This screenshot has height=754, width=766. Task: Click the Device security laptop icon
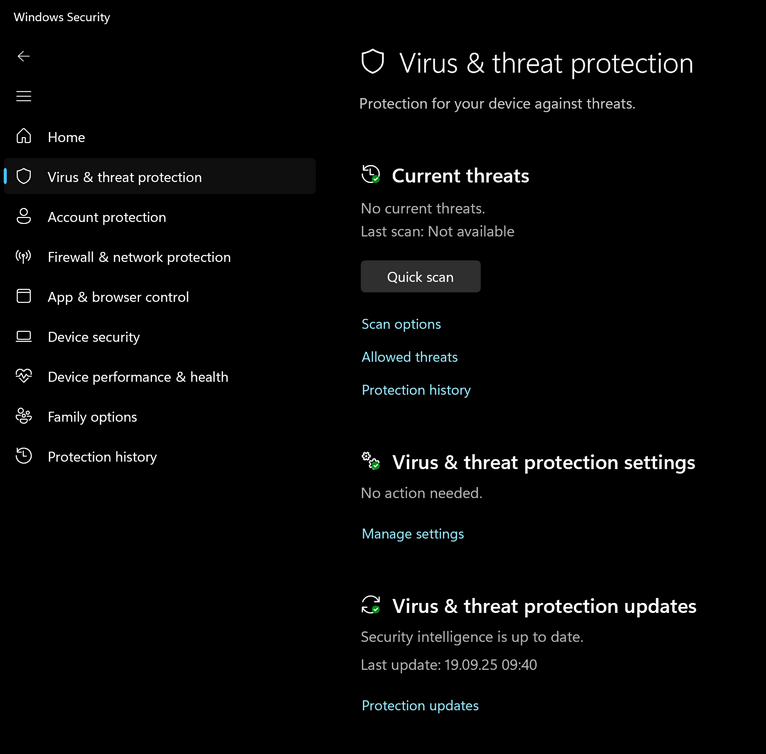24,337
